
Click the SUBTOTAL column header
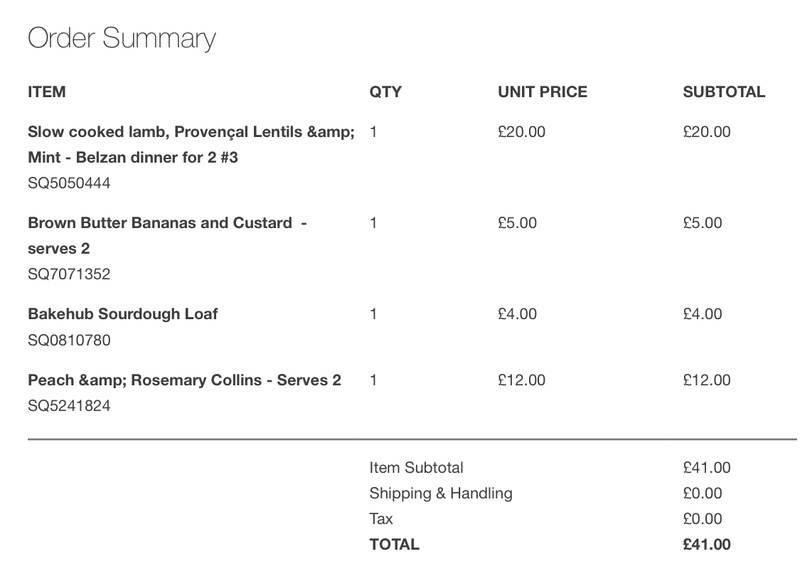[x=723, y=92]
